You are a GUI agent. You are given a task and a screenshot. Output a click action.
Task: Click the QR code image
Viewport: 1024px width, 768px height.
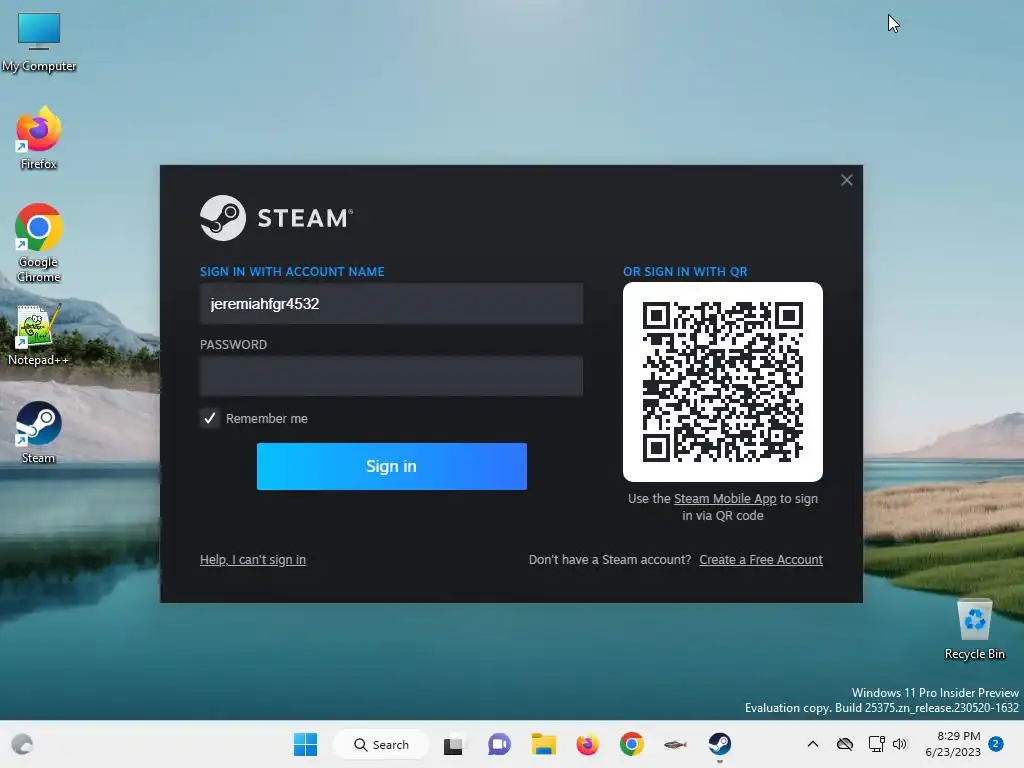click(723, 382)
